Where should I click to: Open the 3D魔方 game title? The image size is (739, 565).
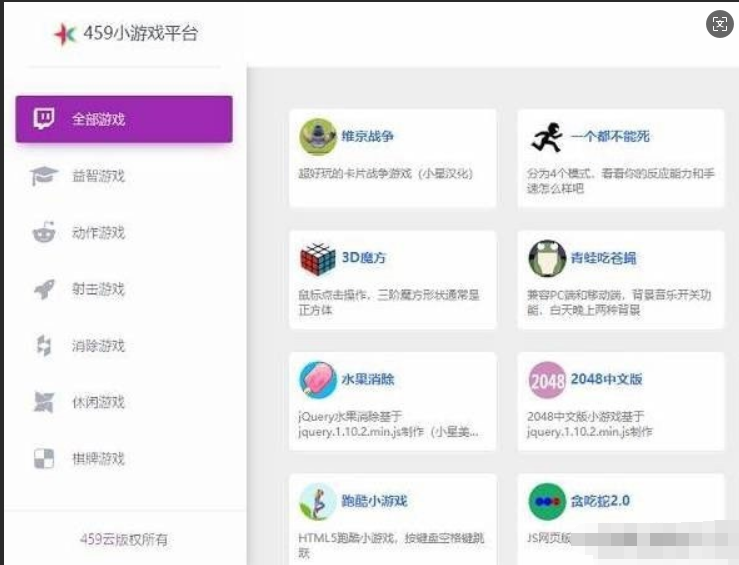tap(364, 258)
